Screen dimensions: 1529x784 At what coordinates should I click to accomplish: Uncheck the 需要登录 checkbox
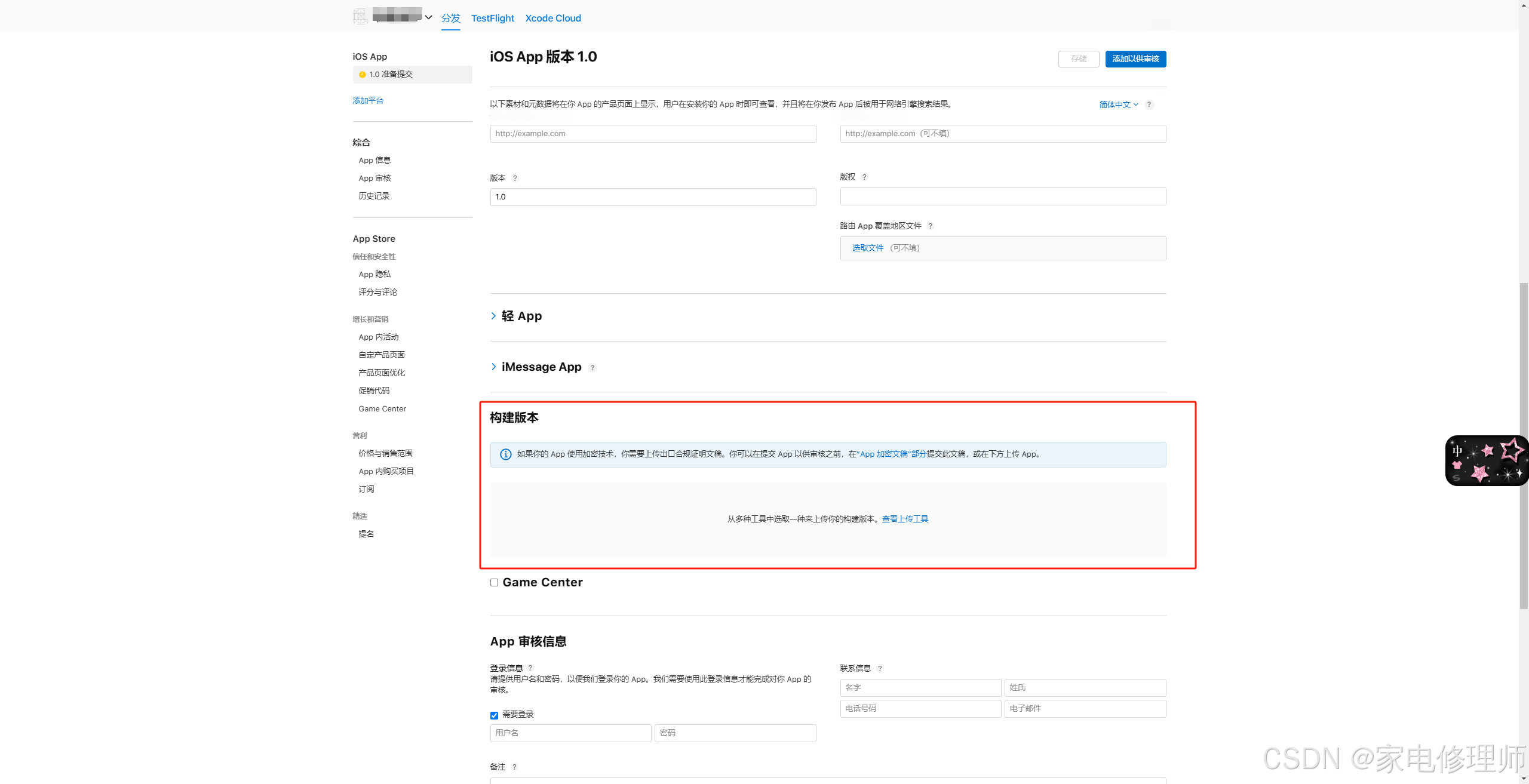tap(494, 715)
